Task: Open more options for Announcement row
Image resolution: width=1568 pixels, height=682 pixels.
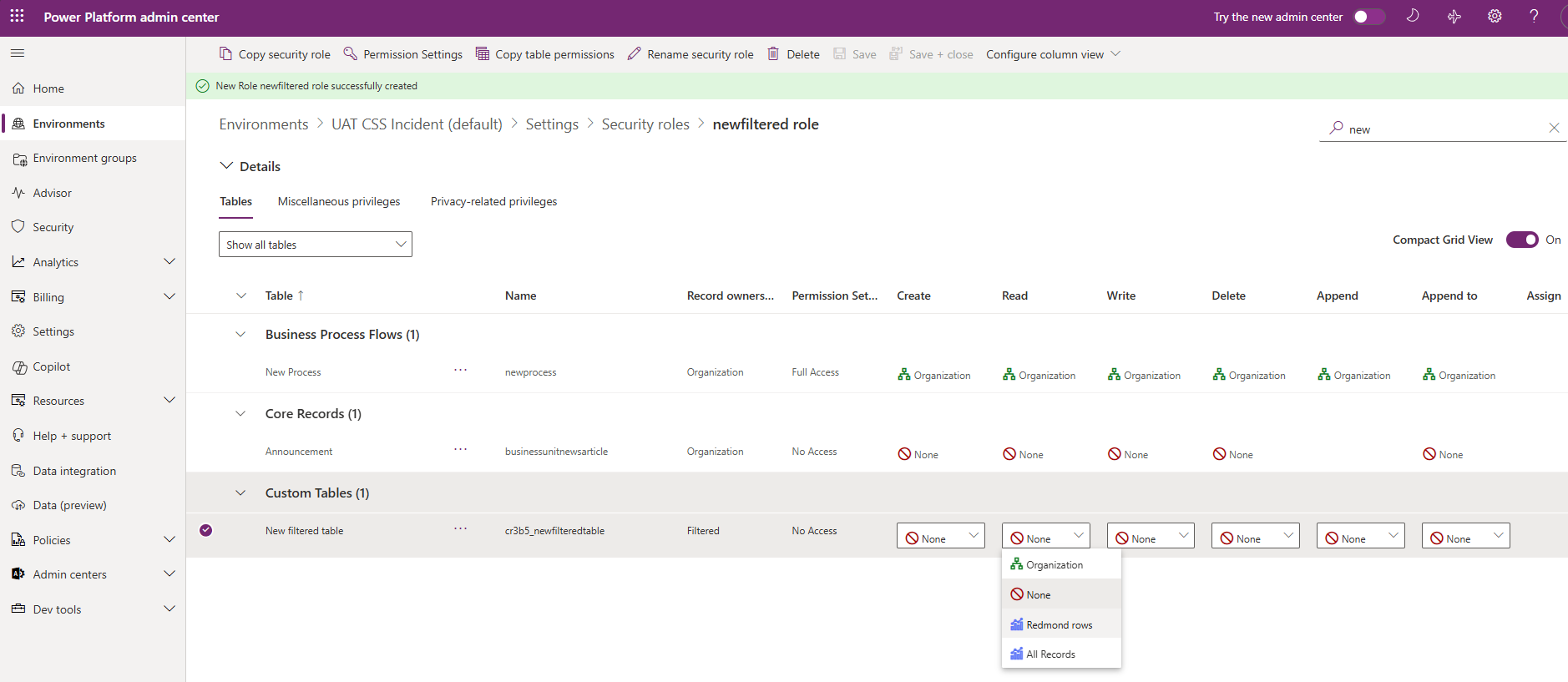Action: point(460,449)
